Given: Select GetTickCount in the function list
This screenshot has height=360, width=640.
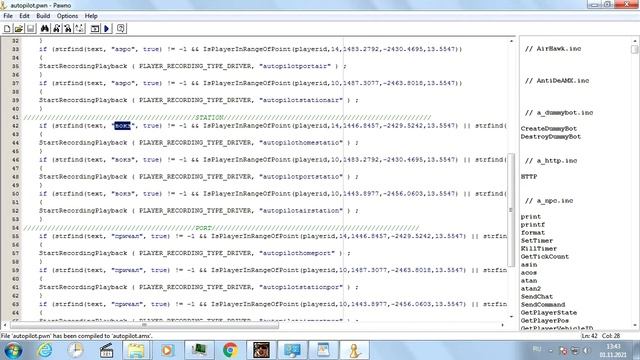Looking at the screenshot, I should (544, 257).
